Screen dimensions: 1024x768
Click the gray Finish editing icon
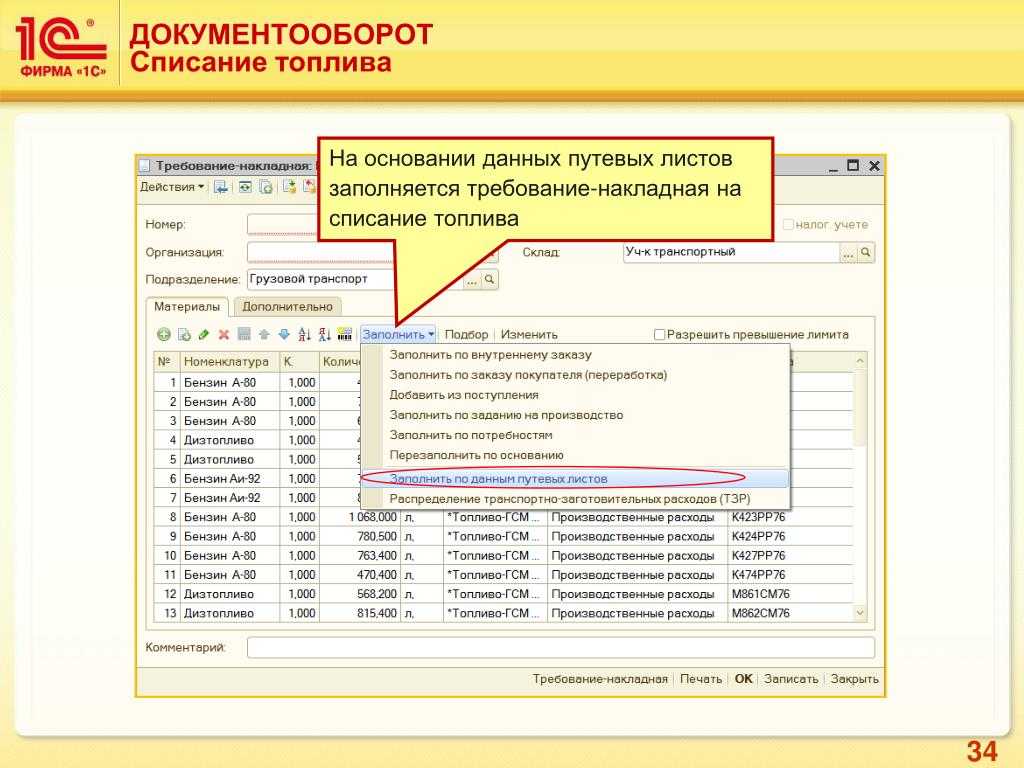coord(244,334)
